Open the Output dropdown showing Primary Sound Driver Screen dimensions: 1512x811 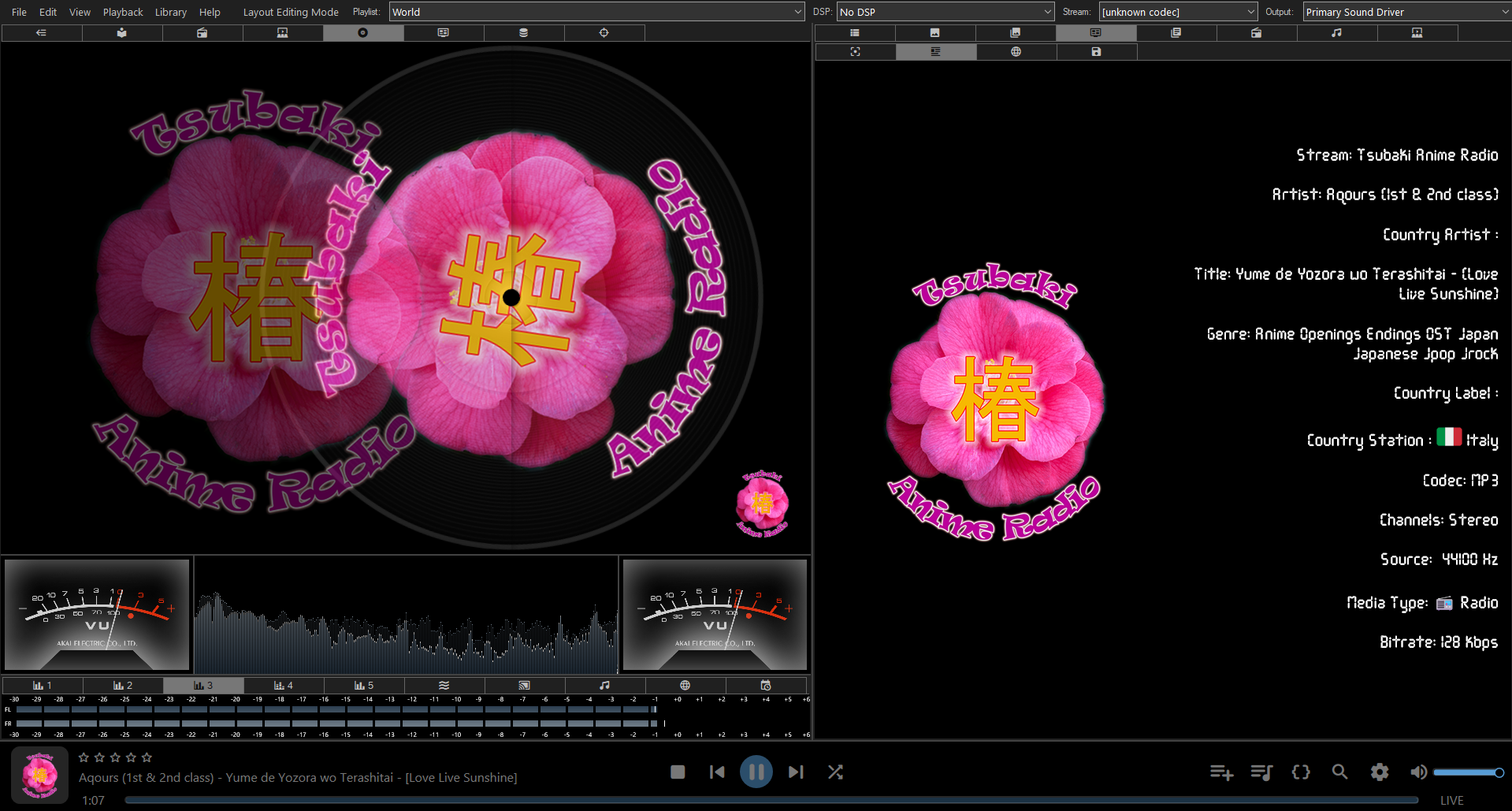(x=1407, y=12)
